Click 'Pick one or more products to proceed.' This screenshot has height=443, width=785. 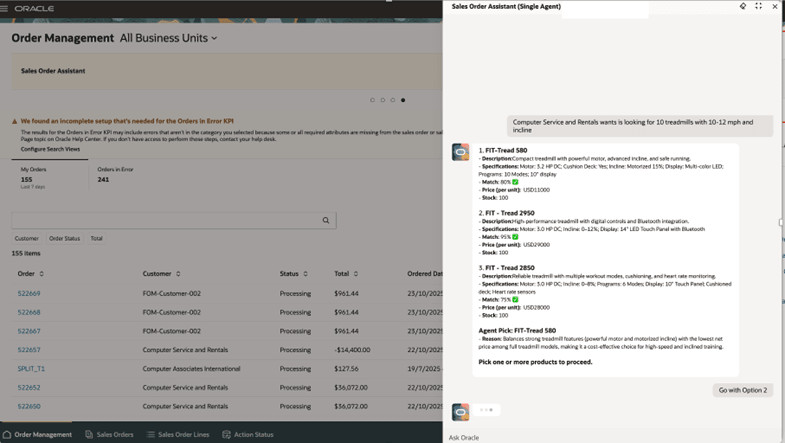pos(535,362)
